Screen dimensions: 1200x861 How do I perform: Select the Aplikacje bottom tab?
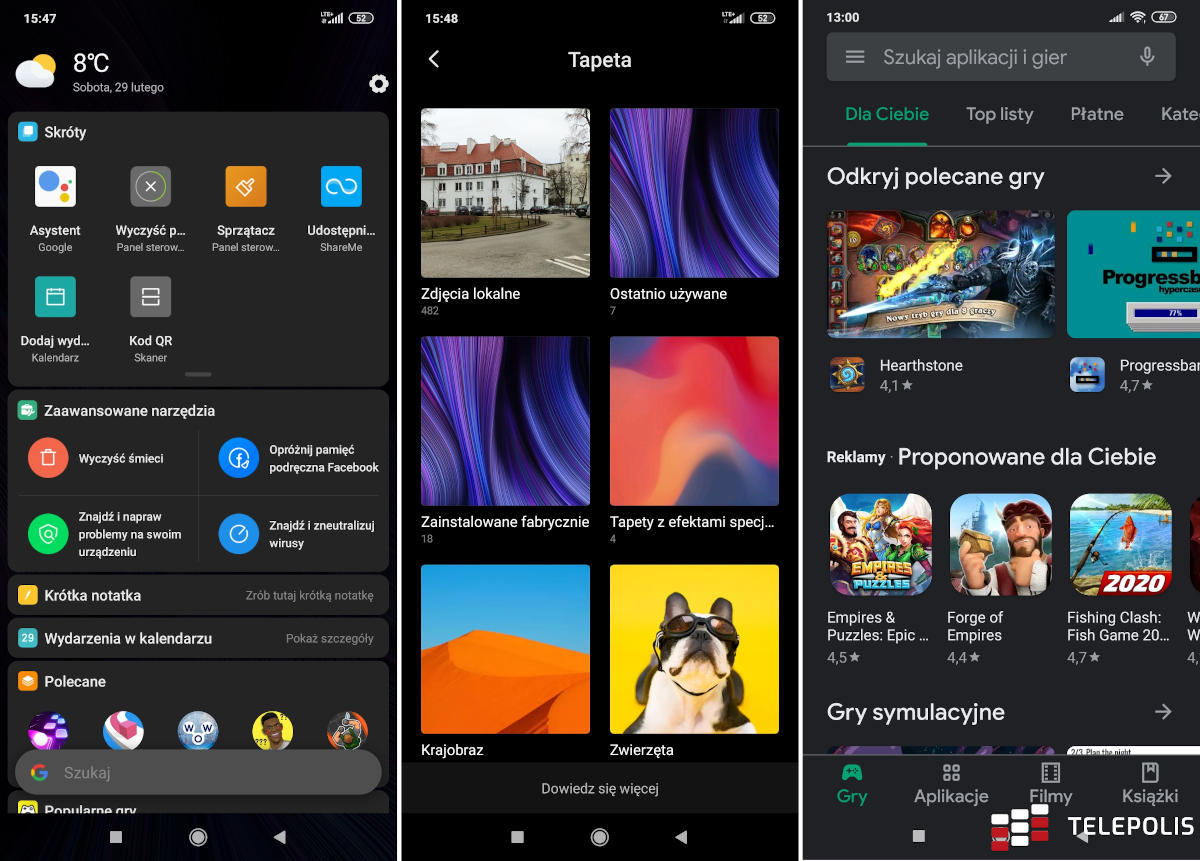tap(951, 784)
